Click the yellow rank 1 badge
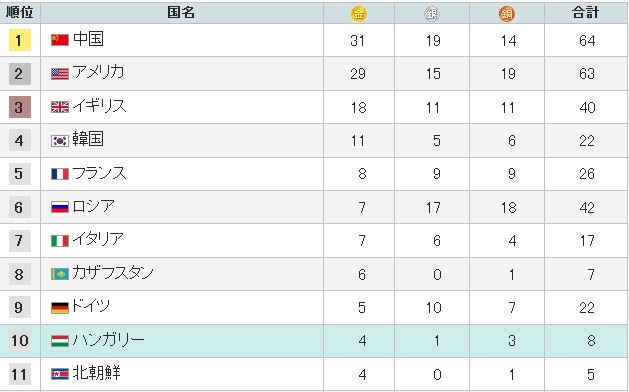The width and height of the screenshot is (629, 392). pos(20,40)
